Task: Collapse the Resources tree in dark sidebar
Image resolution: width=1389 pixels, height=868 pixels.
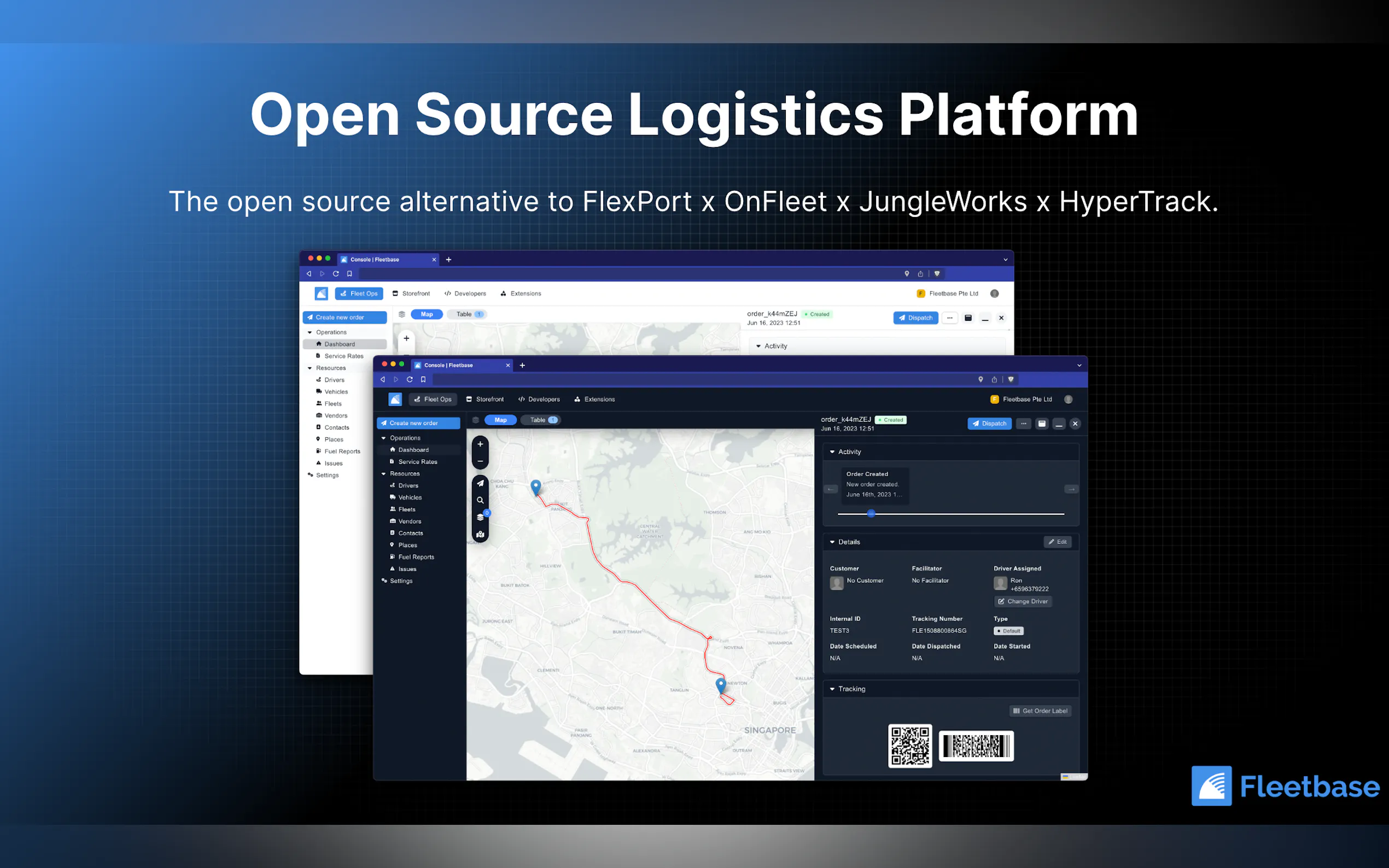Action: [x=383, y=473]
